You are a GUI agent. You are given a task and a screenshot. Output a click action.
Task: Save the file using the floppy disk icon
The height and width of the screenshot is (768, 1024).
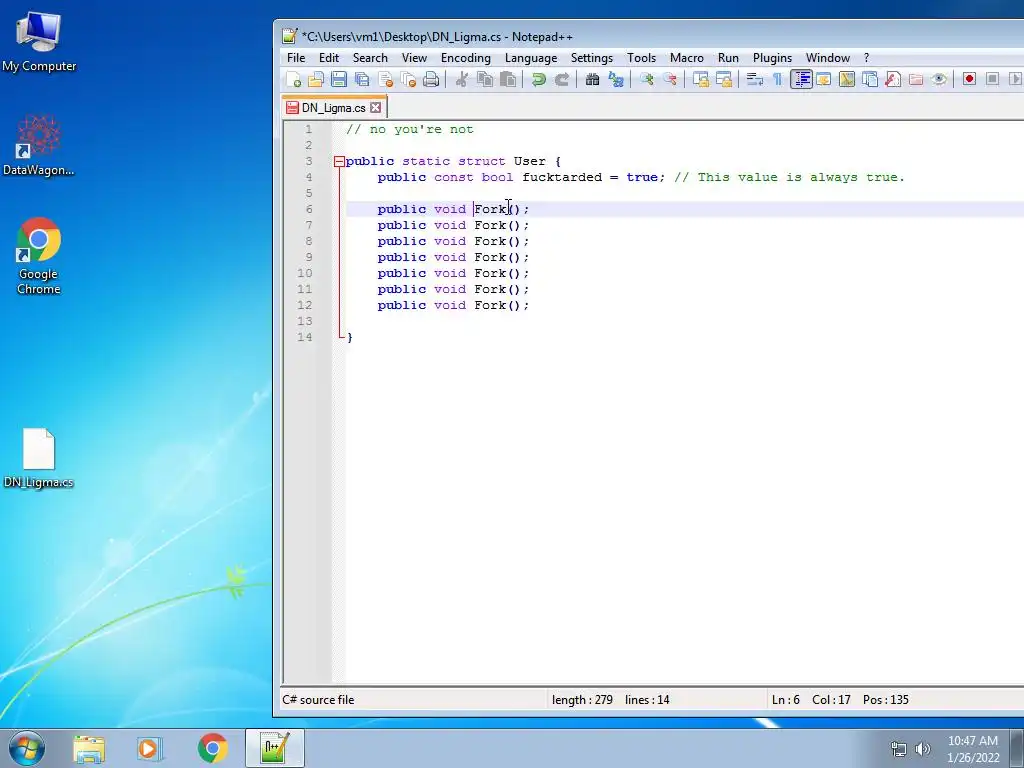tap(339, 80)
